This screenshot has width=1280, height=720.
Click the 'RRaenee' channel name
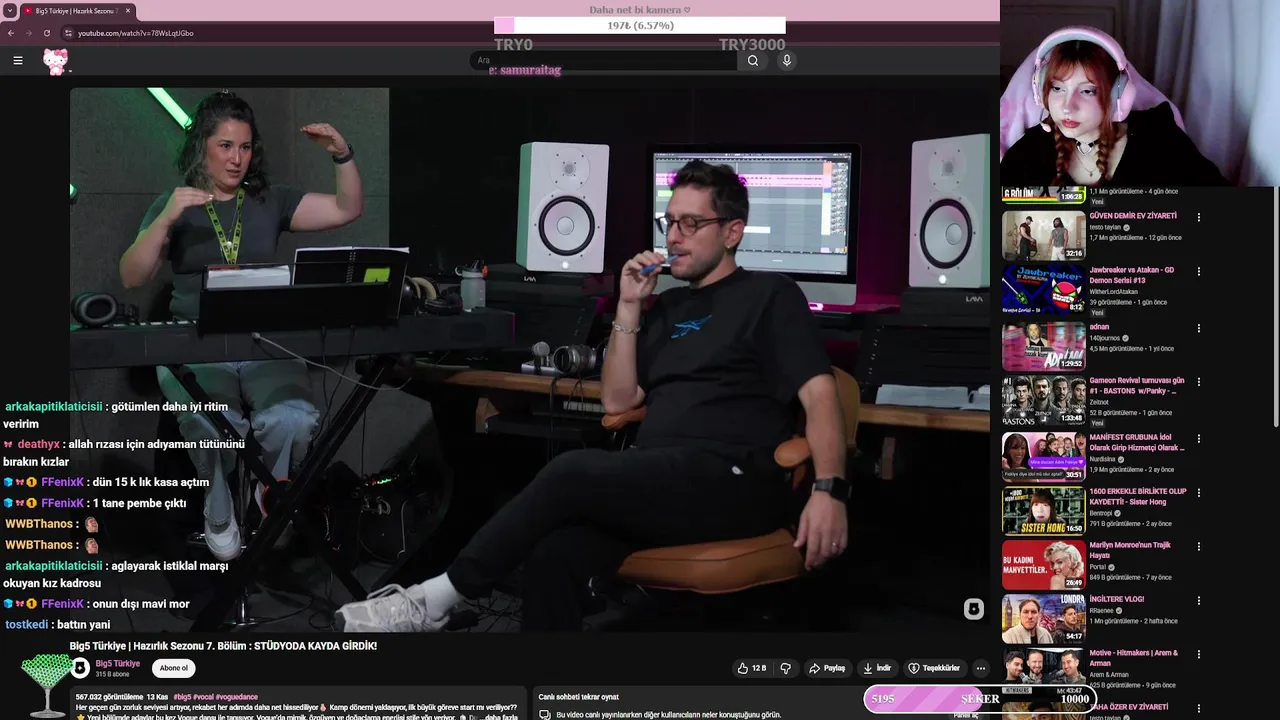[x=1102, y=610]
